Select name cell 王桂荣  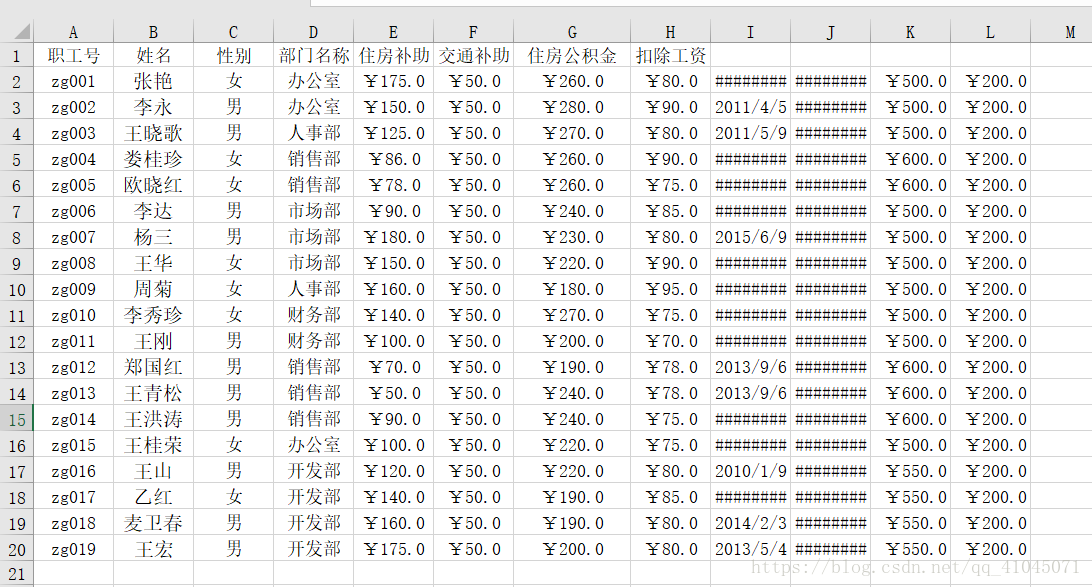[153, 445]
